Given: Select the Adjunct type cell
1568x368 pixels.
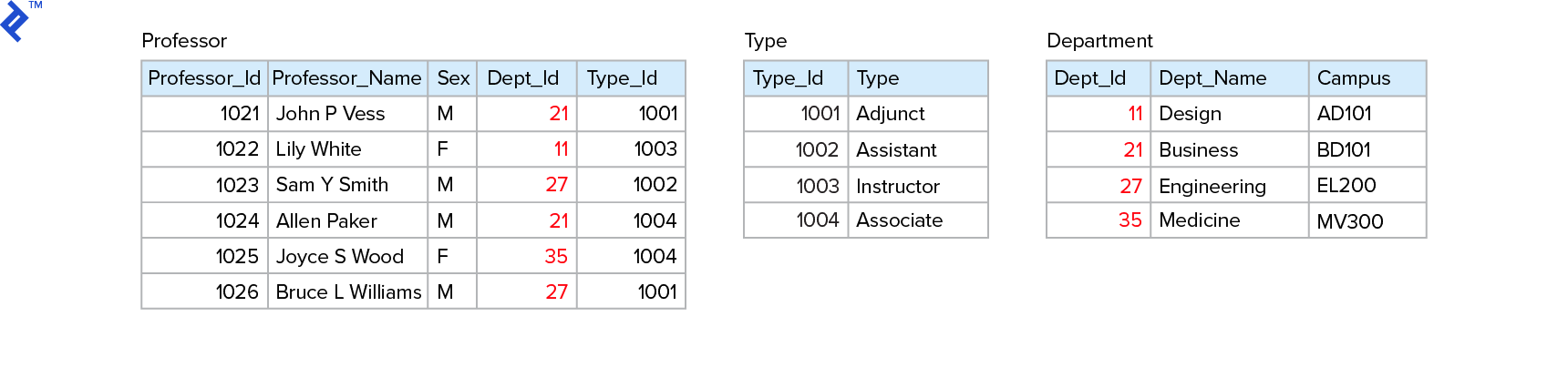Looking at the screenshot, I should 891,114.
